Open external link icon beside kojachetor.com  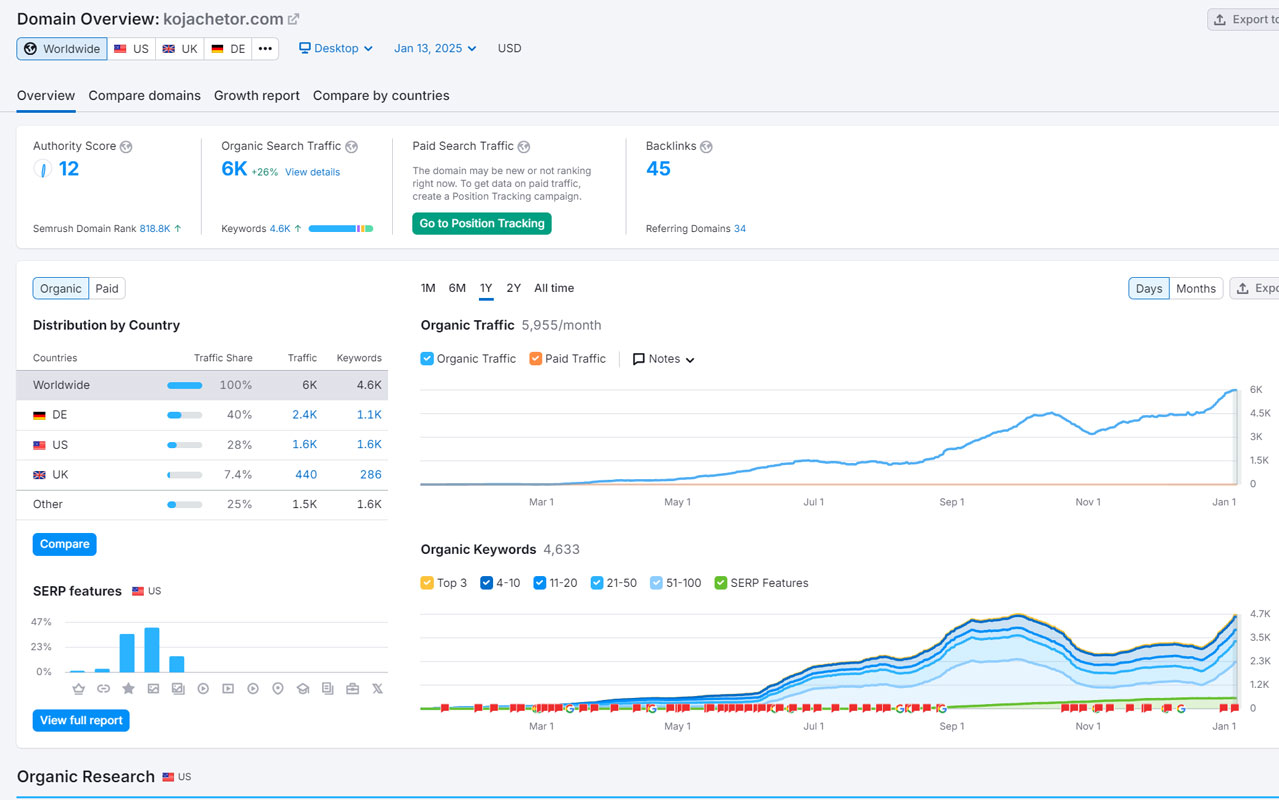[x=293, y=19]
